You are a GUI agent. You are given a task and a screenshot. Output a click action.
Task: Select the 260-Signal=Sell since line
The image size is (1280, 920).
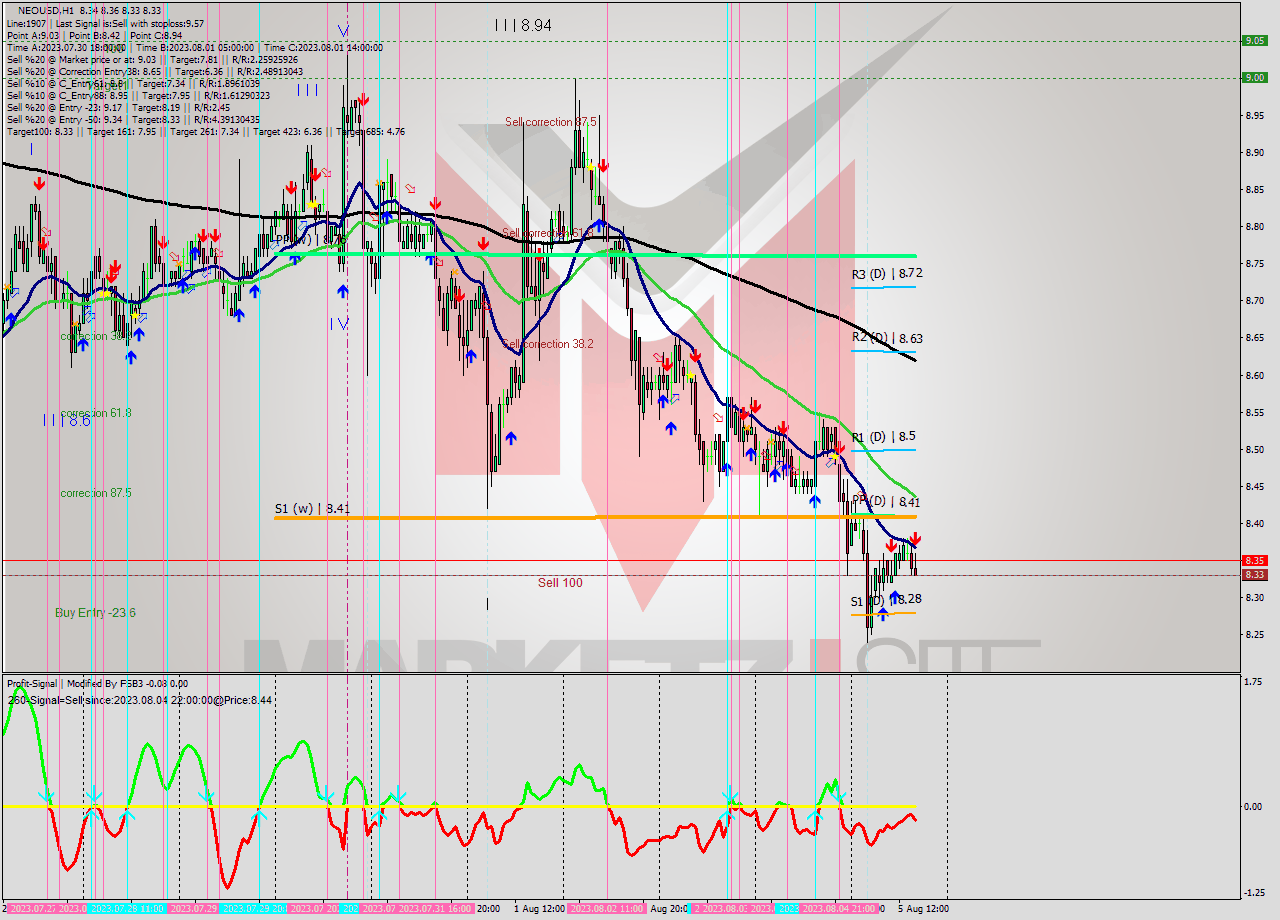[140, 700]
